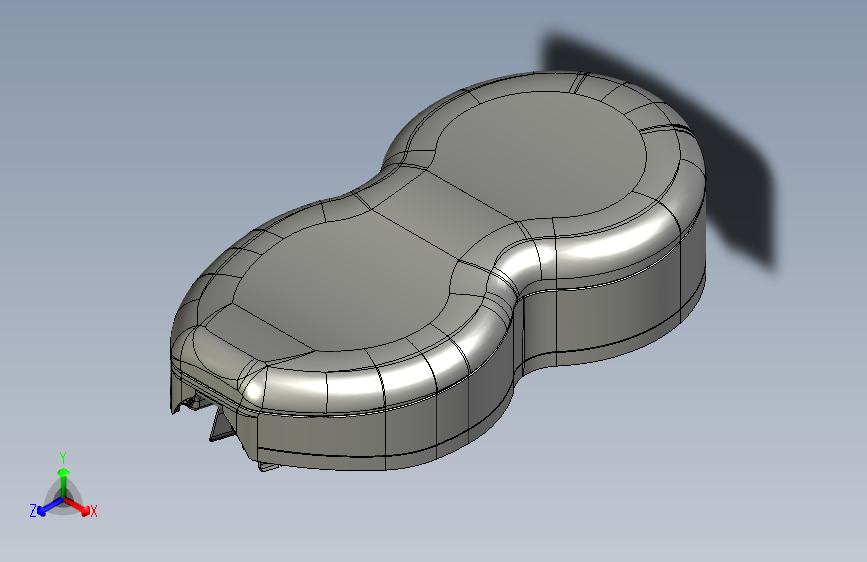Click the green Y axis arrow

[64, 481]
